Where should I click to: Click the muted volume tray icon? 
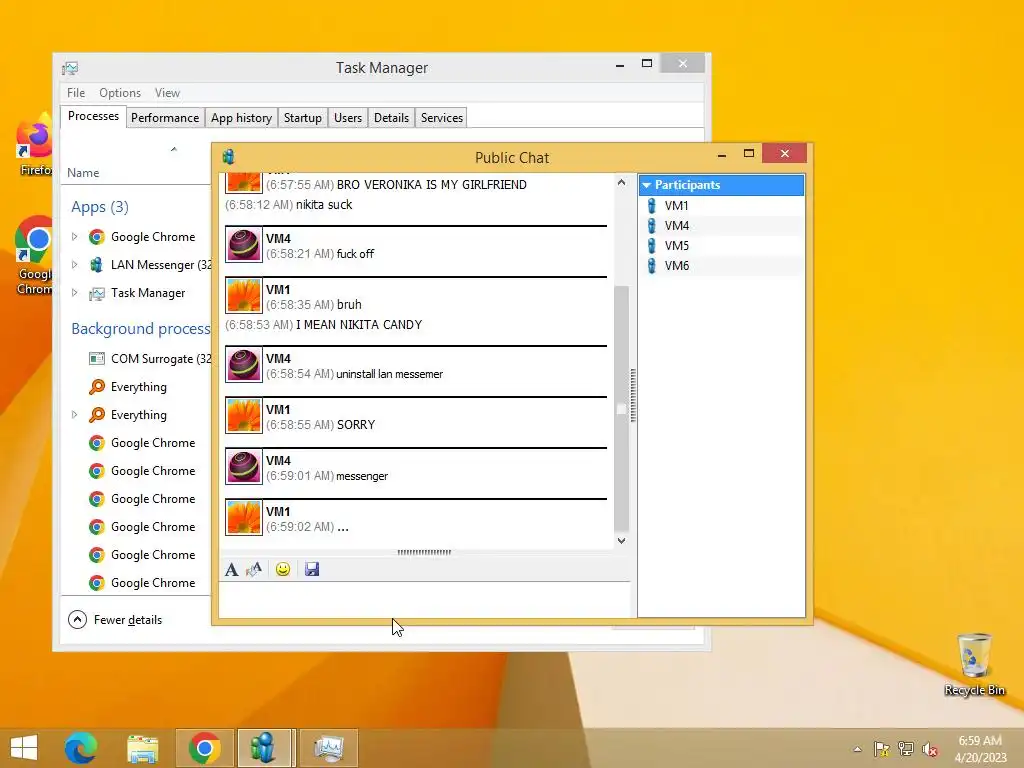coord(929,749)
